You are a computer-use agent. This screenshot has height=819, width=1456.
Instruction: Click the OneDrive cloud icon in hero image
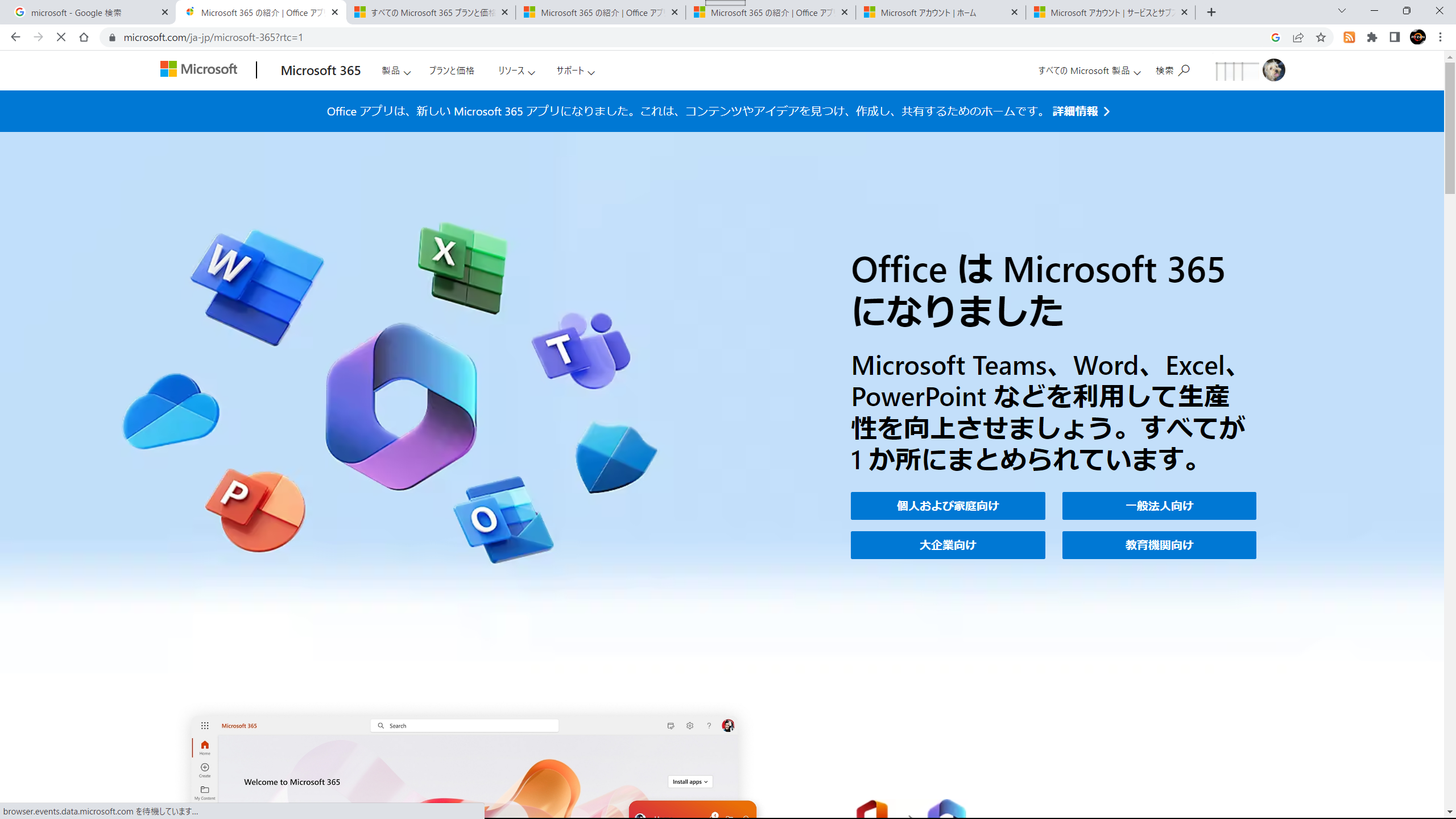point(171,411)
